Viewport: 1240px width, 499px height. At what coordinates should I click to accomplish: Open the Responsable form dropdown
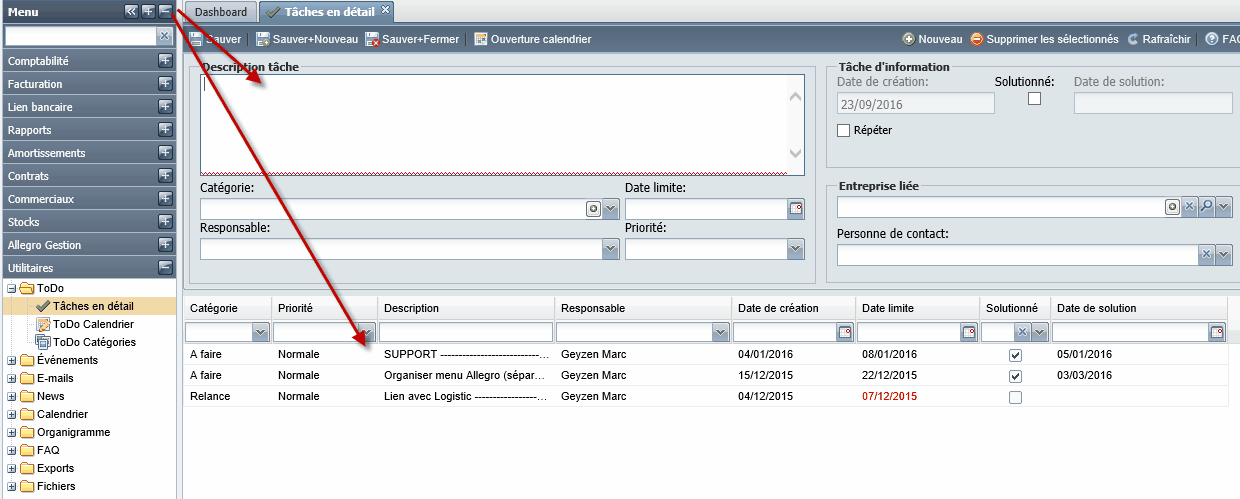tap(611, 249)
